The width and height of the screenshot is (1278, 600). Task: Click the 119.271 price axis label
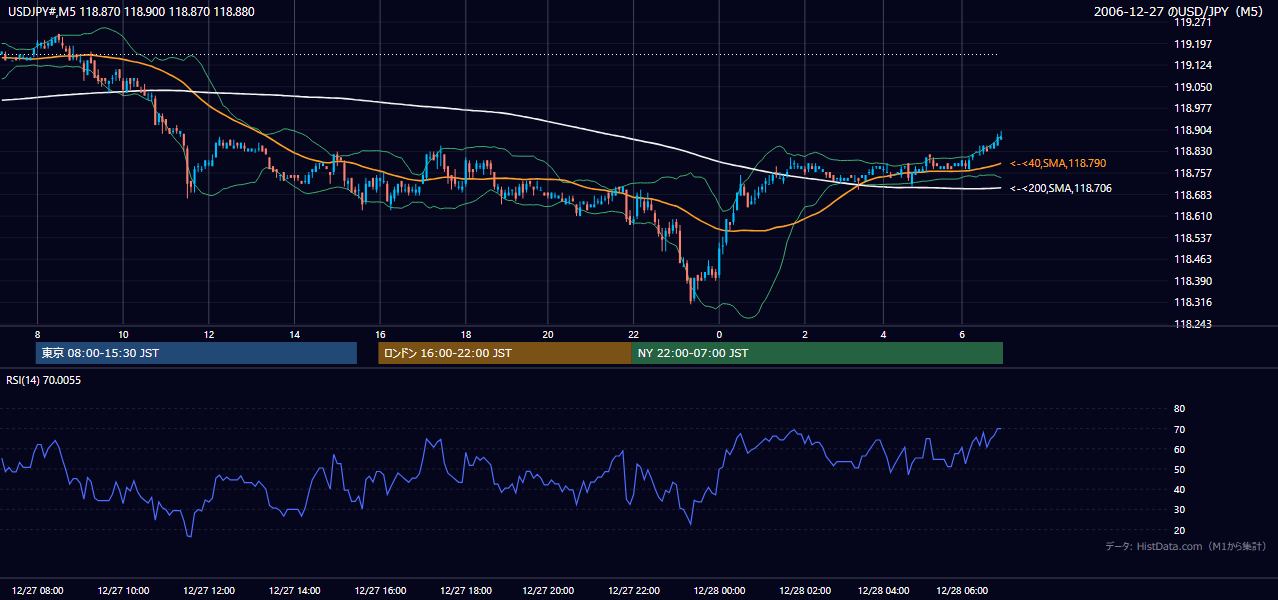(1192, 22)
